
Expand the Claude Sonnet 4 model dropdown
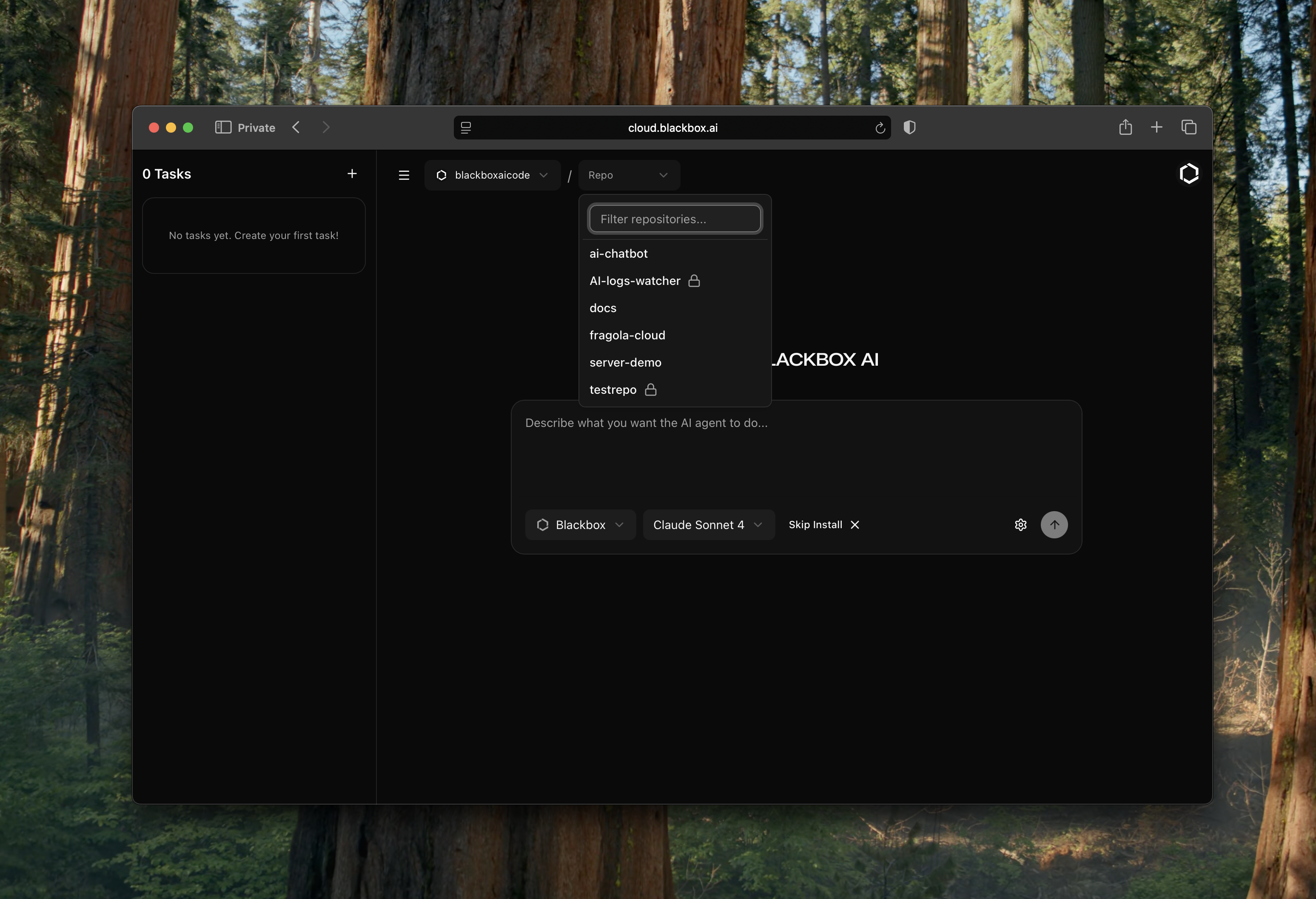tap(708, 525)
